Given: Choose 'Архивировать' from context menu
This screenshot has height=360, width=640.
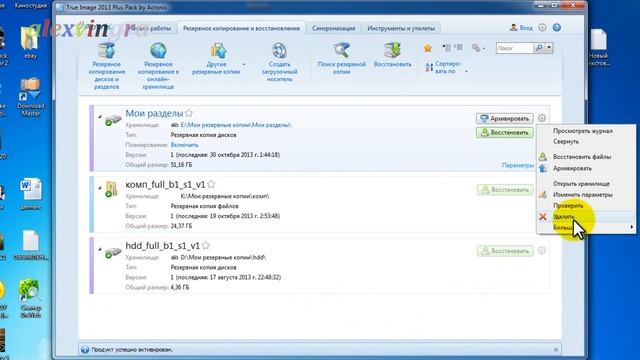Looking at the screenshot, I should [572, 168].
